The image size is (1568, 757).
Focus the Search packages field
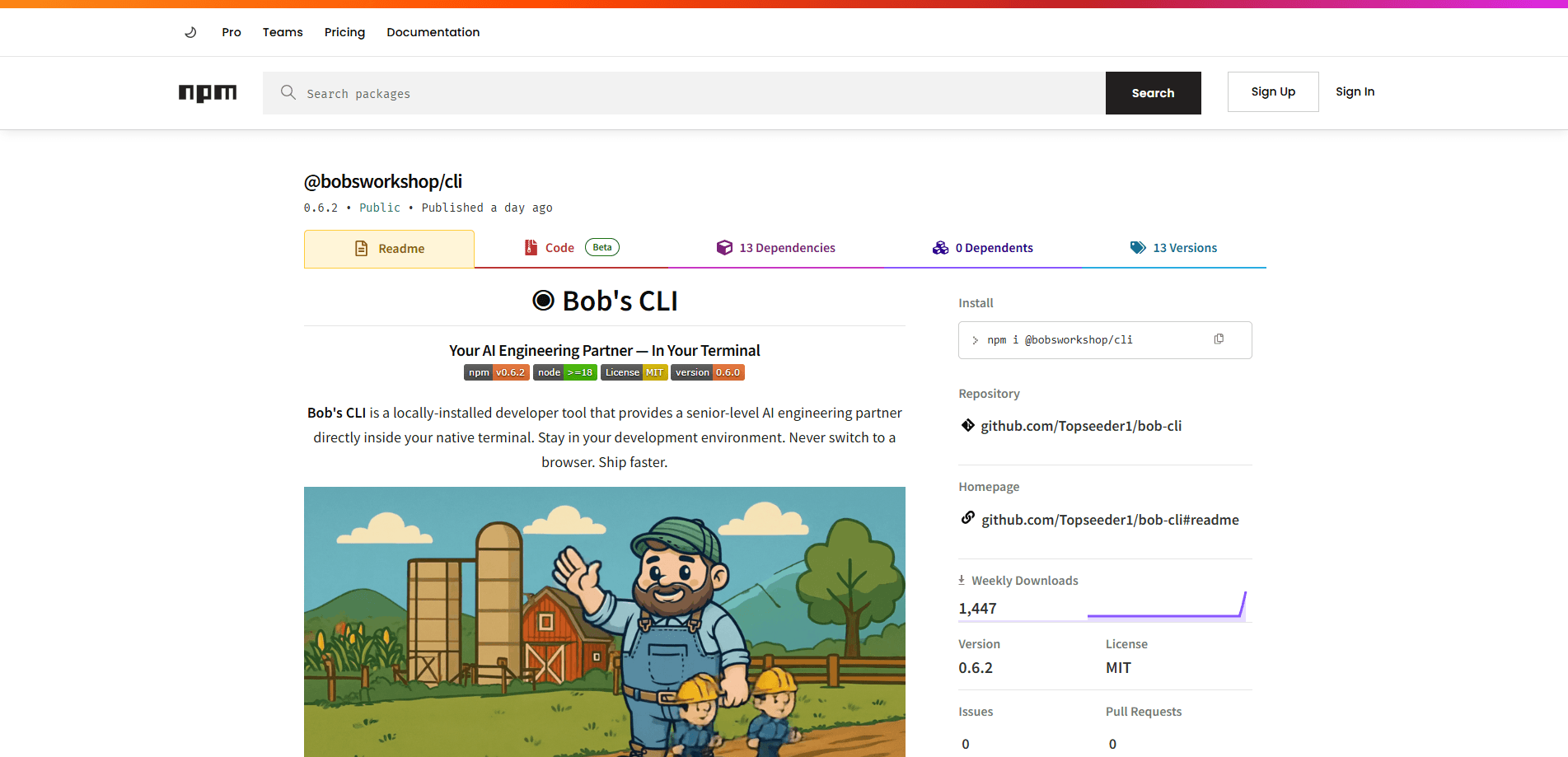pyautogui.click(x=684, y=93)
